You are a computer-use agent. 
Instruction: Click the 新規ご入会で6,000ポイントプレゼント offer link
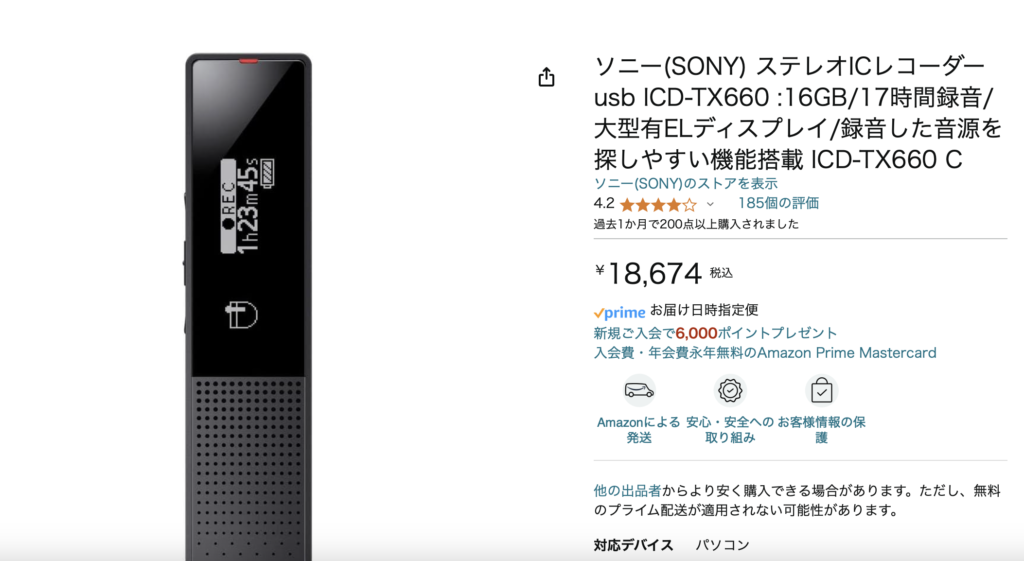(x=715, y=333)
